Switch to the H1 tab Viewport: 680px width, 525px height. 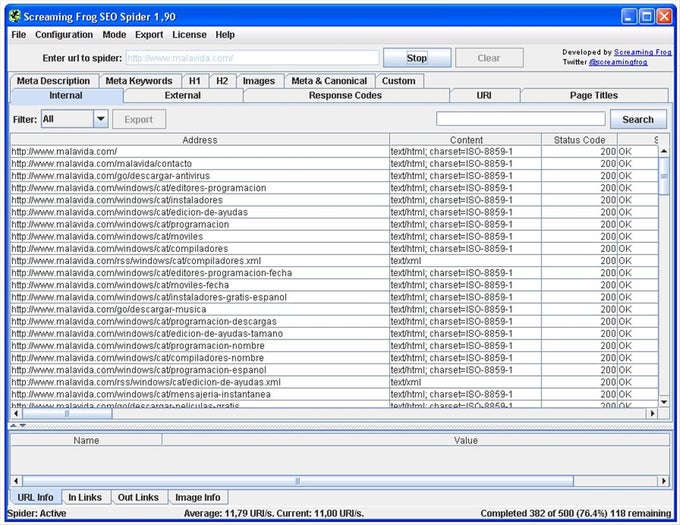(195, 81)
